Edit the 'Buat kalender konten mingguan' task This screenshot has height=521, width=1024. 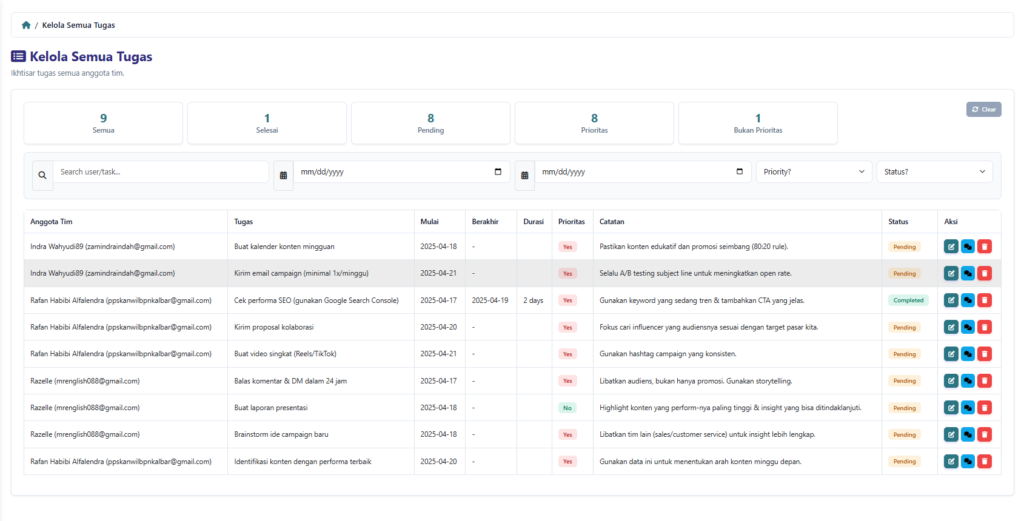coord(951,246)
